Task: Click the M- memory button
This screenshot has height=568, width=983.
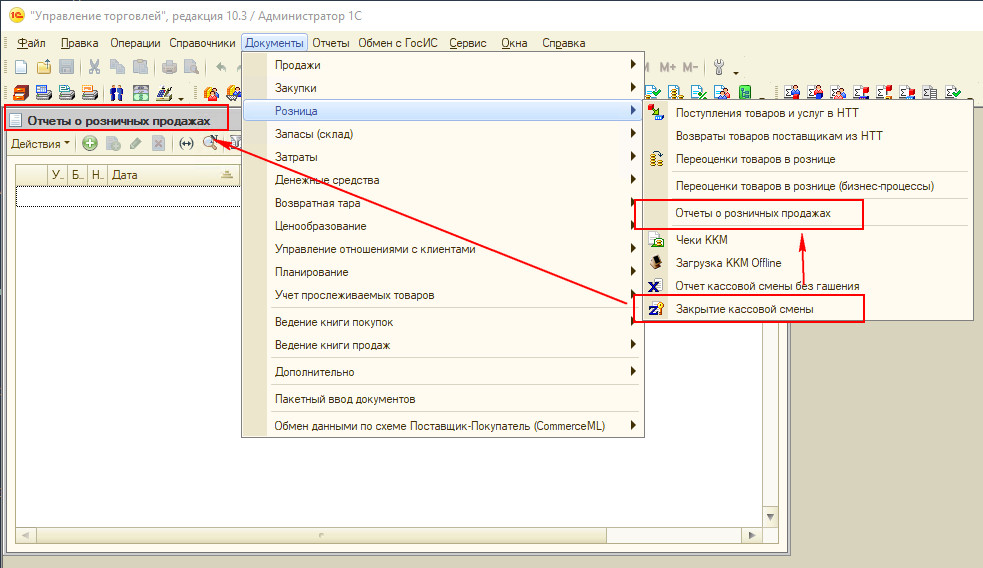Action: [x=690, y=67]
